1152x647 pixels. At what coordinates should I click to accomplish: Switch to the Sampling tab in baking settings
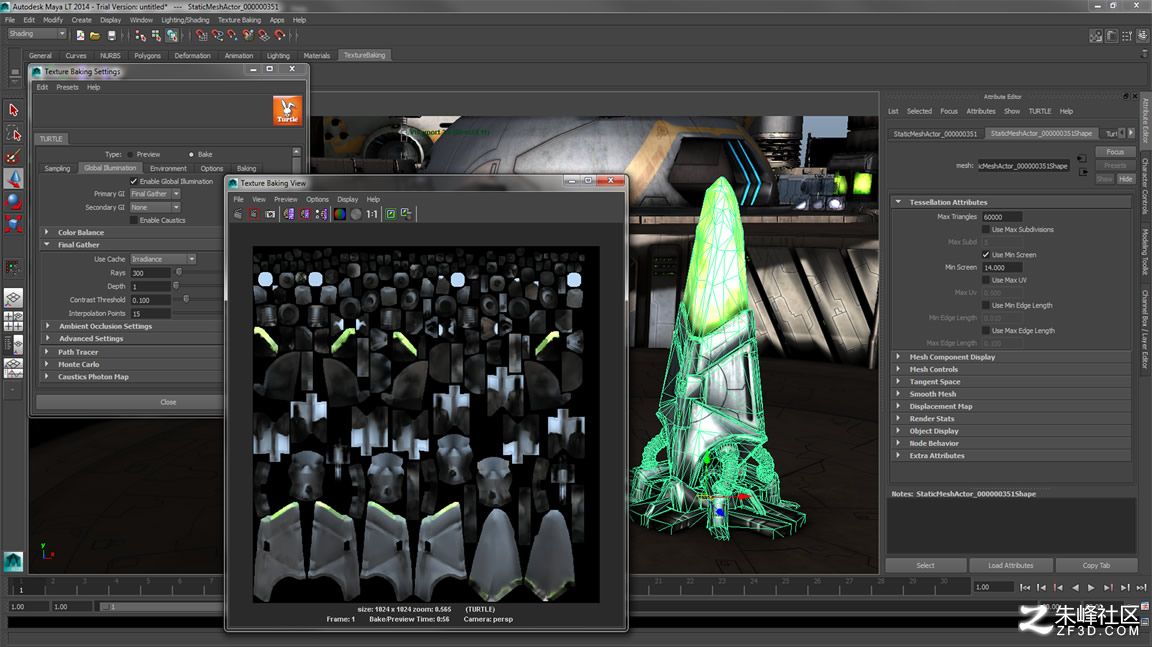click(x=57, y=168)
